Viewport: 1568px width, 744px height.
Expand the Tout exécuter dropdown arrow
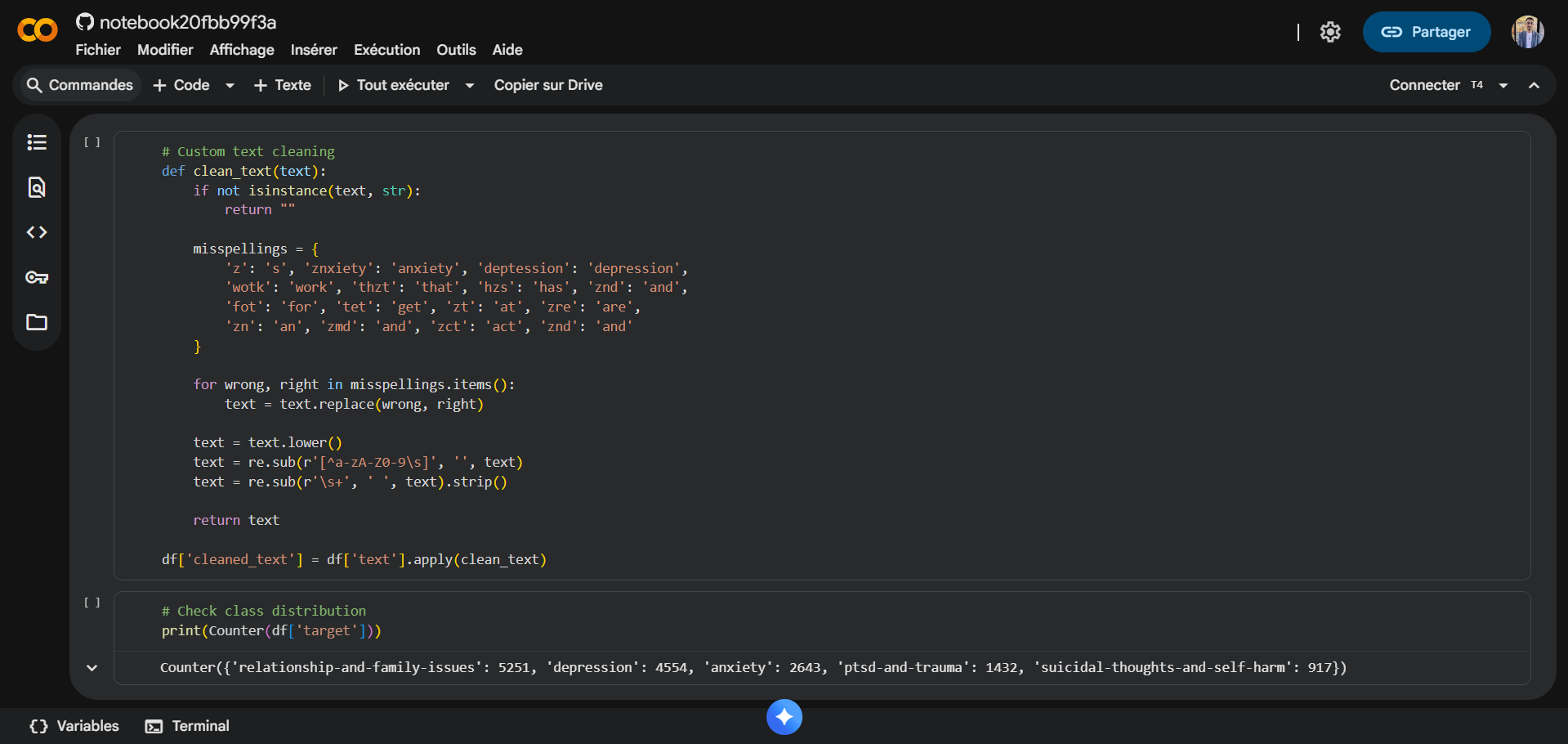point(470,85)
